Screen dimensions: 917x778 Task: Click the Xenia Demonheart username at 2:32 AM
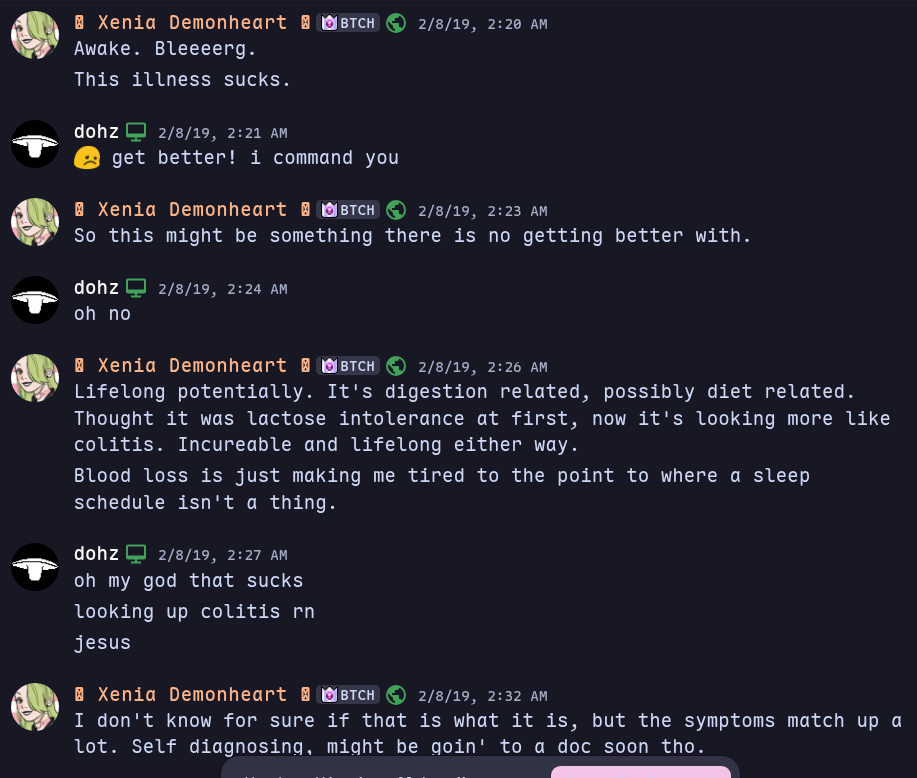(x=192, y=695)
